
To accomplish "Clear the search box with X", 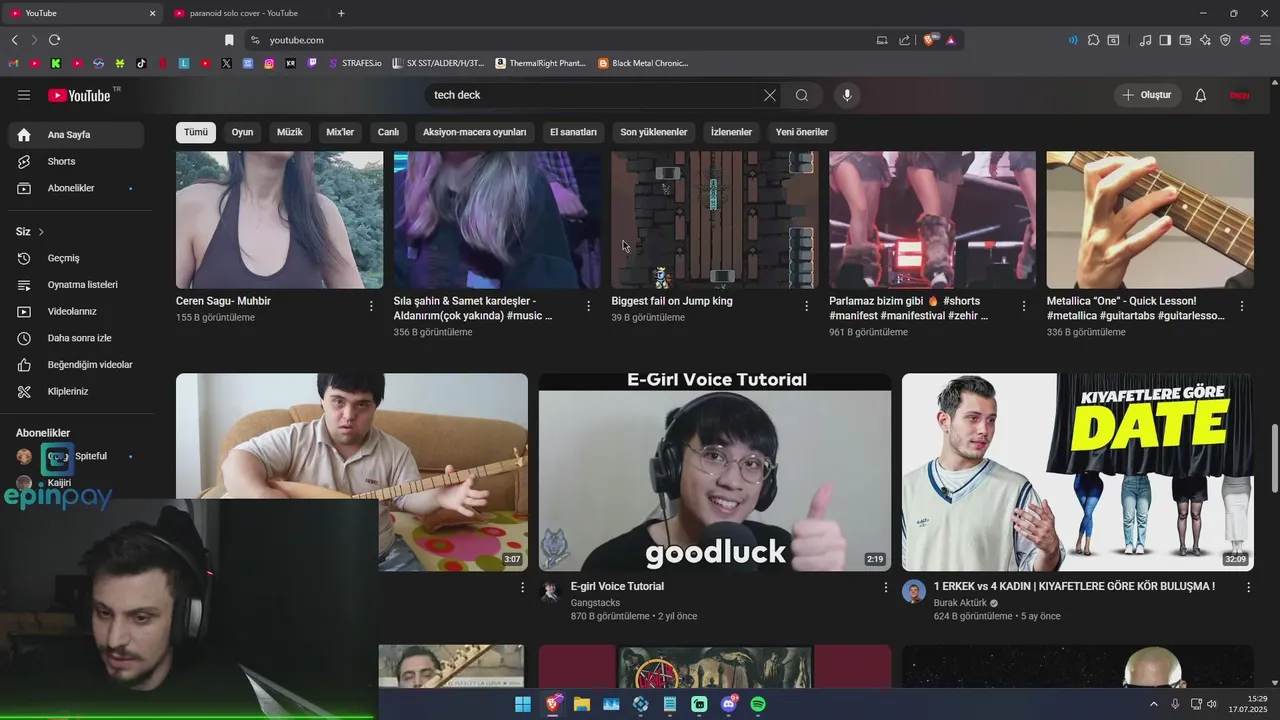I will tap(770, 95).
